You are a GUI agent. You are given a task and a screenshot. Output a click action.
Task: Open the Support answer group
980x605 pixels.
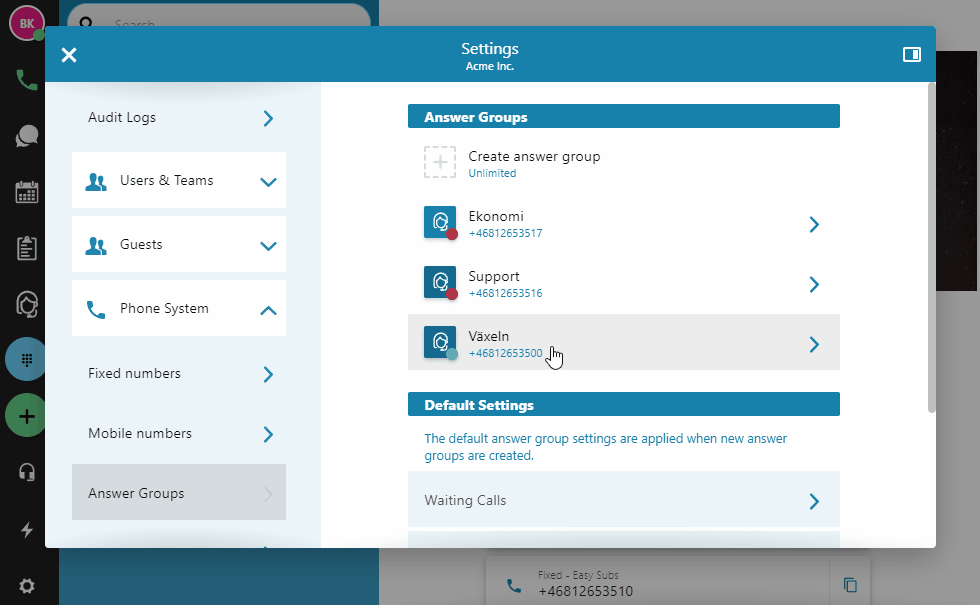(x=624, y=282)
